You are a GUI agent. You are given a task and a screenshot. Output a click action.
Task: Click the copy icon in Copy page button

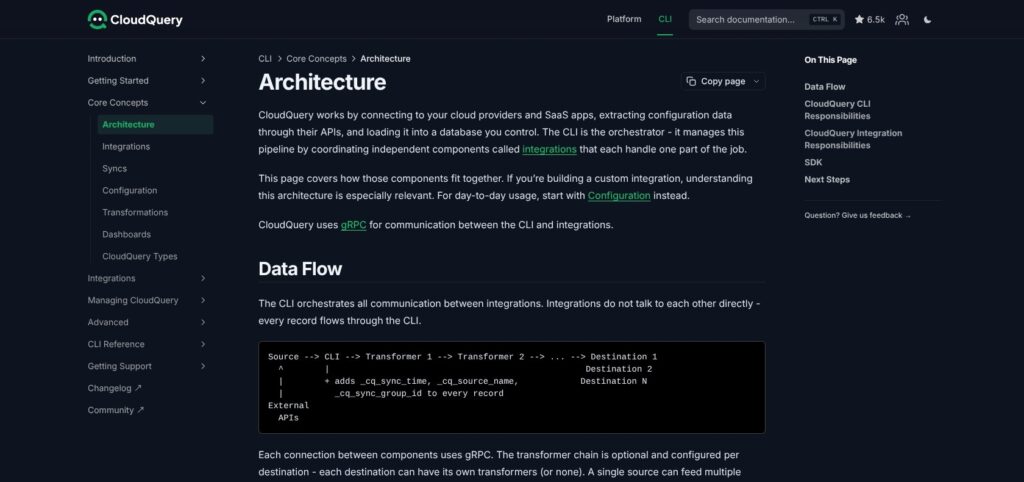click(x=691, y=82)
